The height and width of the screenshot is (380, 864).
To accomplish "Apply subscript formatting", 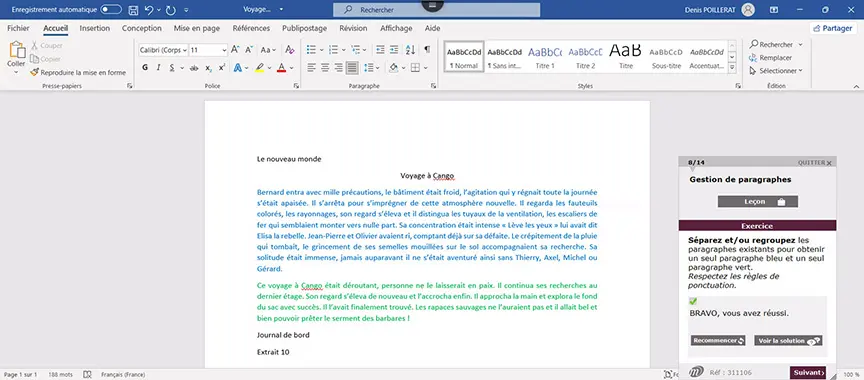I will tap(208, 68).
